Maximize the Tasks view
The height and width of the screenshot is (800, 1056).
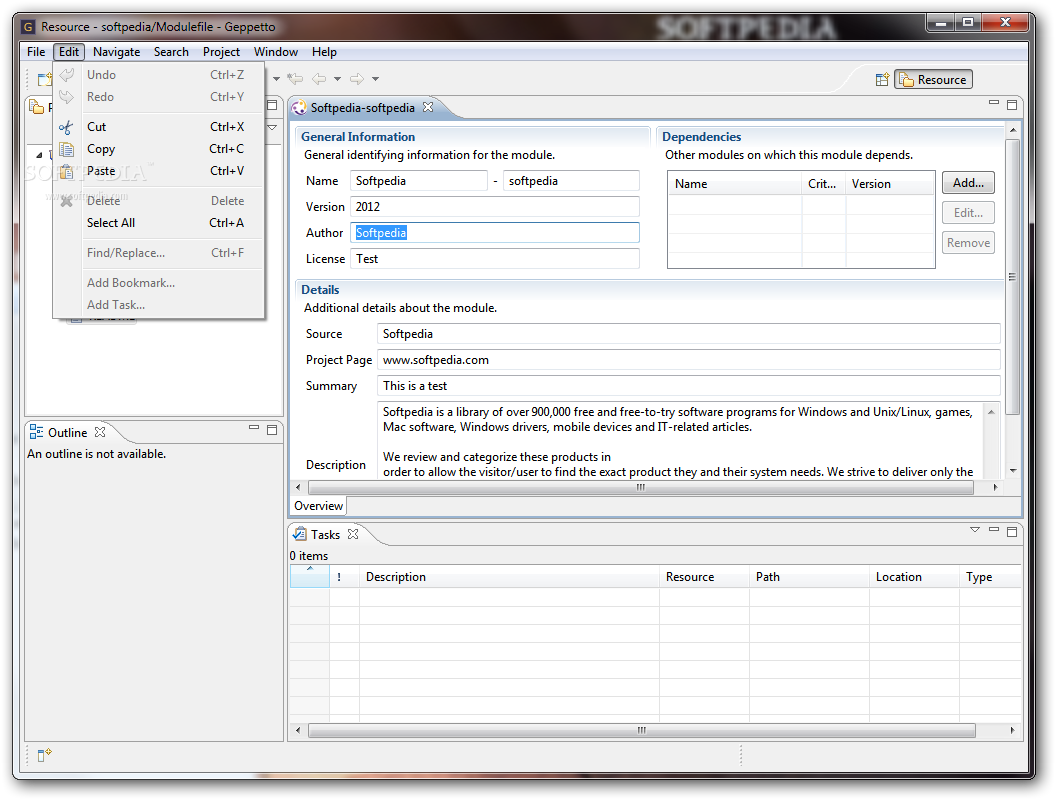click(x=1012, y=531)
